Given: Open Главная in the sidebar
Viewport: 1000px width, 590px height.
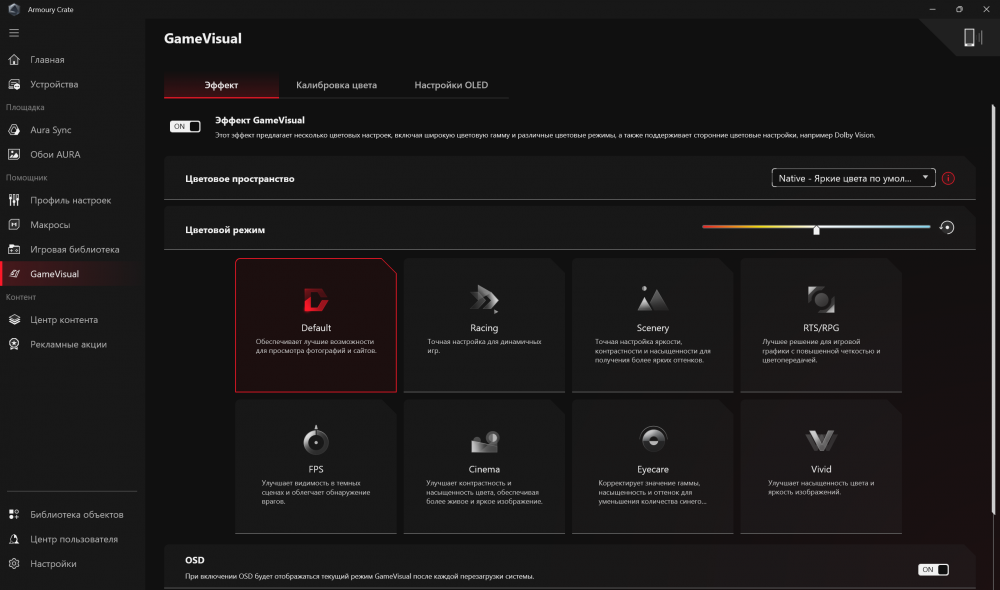Looking at the screenshot, I should [47, 59].
